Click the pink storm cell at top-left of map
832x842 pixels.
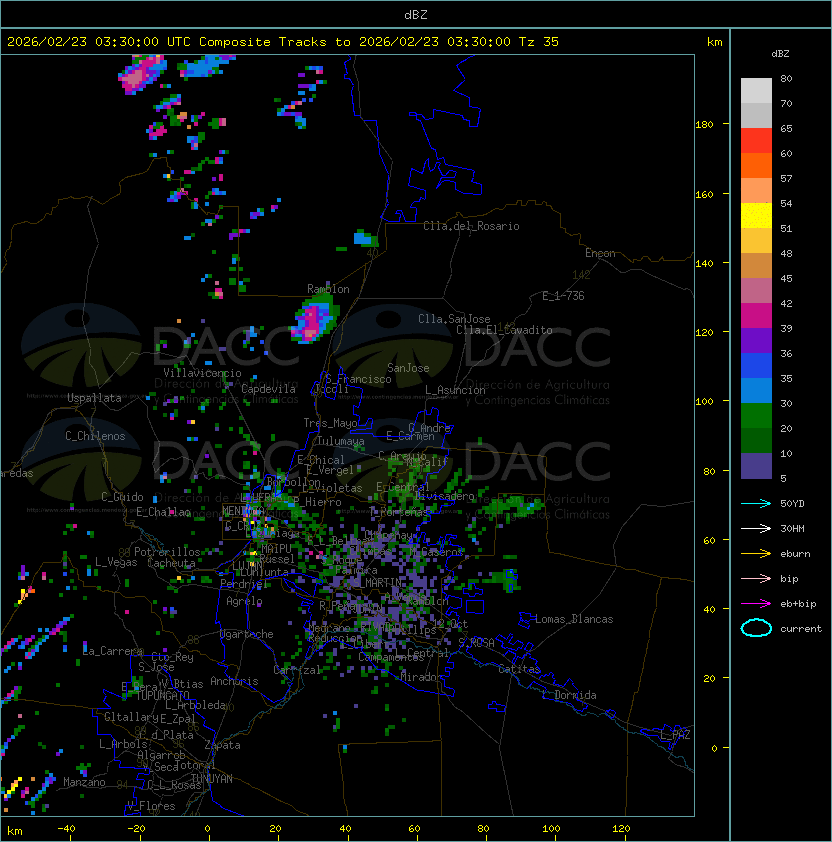coord(141,75)
